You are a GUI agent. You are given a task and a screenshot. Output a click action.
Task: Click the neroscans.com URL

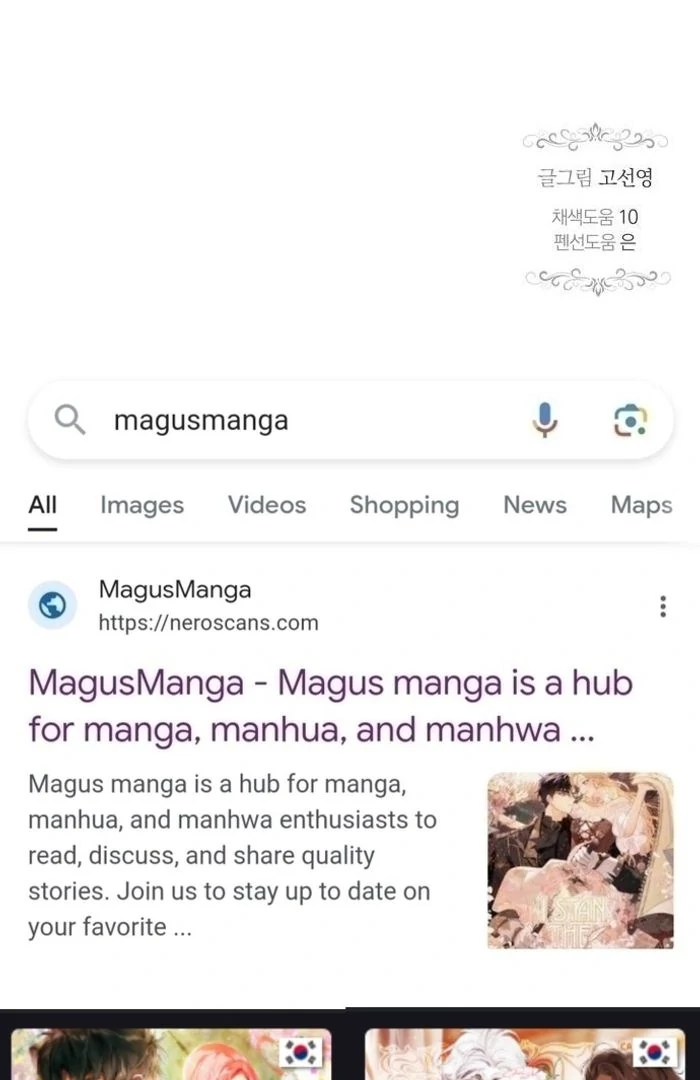click(x=208, y=623)
